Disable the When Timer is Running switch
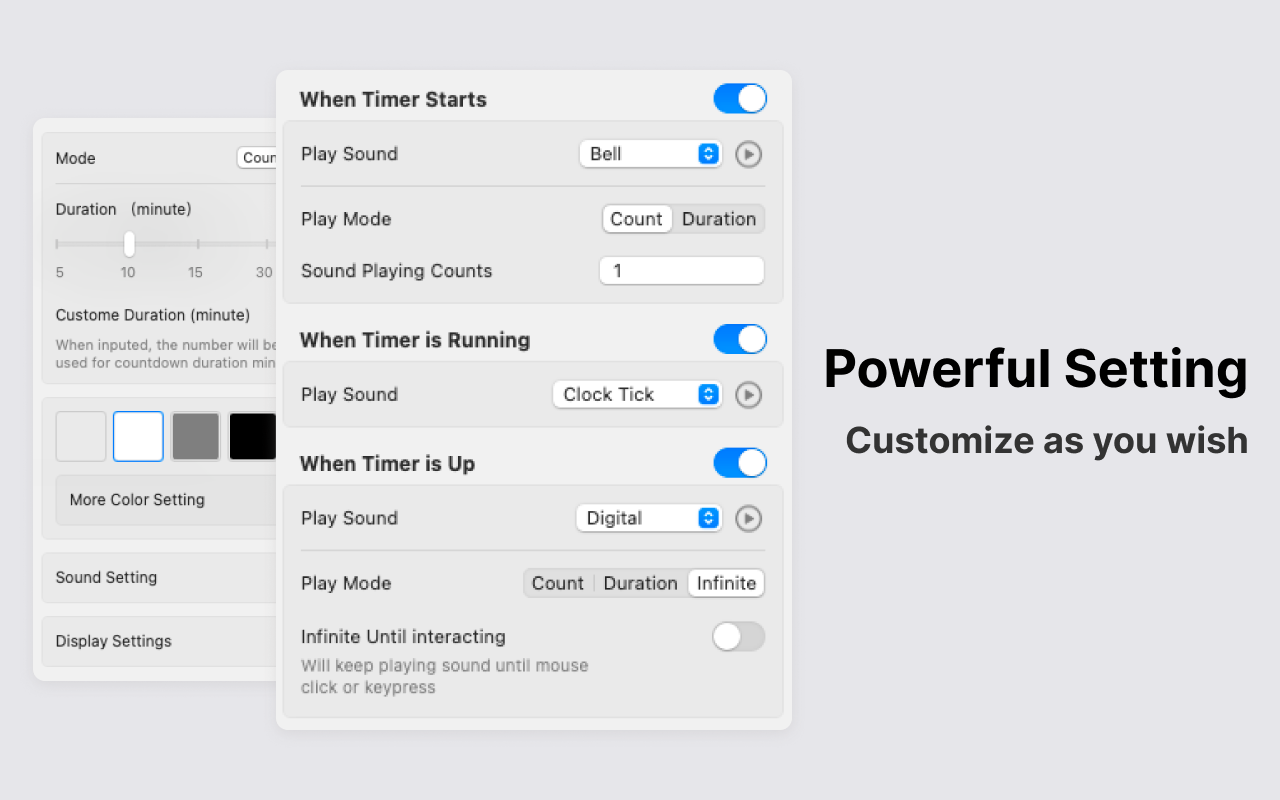The image size is (1280, 800). point(740,339)
